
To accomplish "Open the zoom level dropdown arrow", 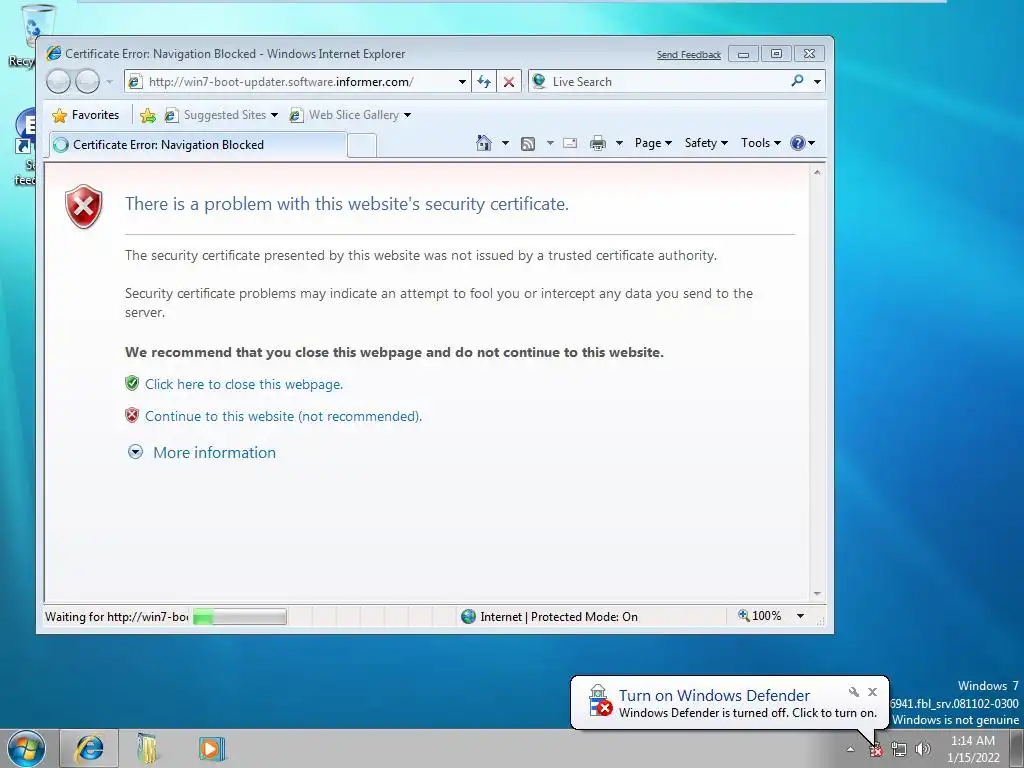I will (800, 616).
